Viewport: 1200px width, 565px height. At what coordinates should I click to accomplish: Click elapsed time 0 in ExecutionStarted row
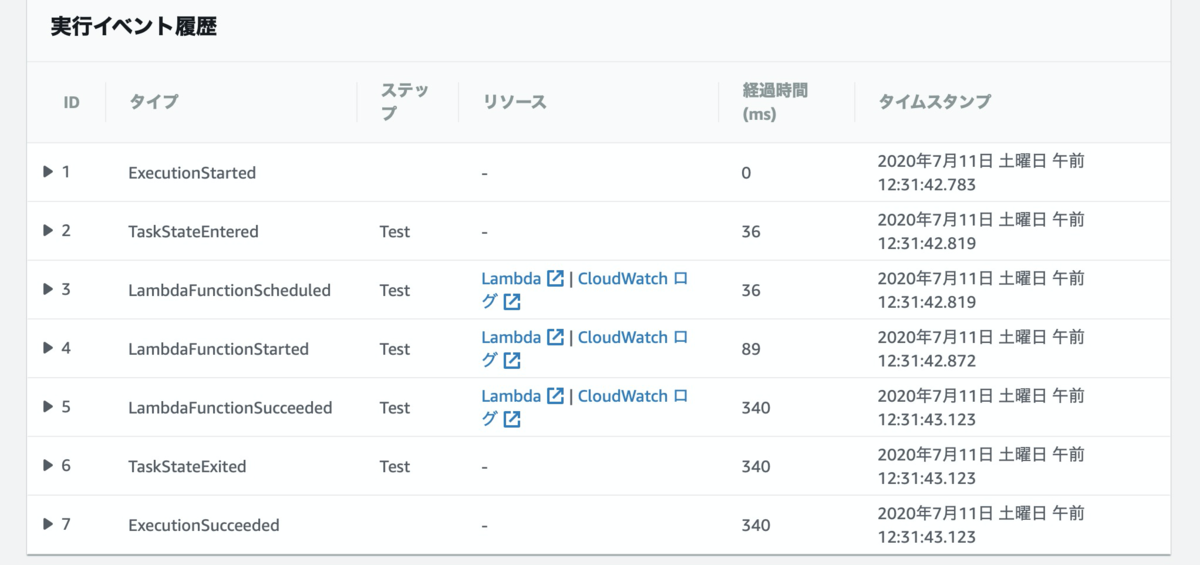(x=746, y=173)
